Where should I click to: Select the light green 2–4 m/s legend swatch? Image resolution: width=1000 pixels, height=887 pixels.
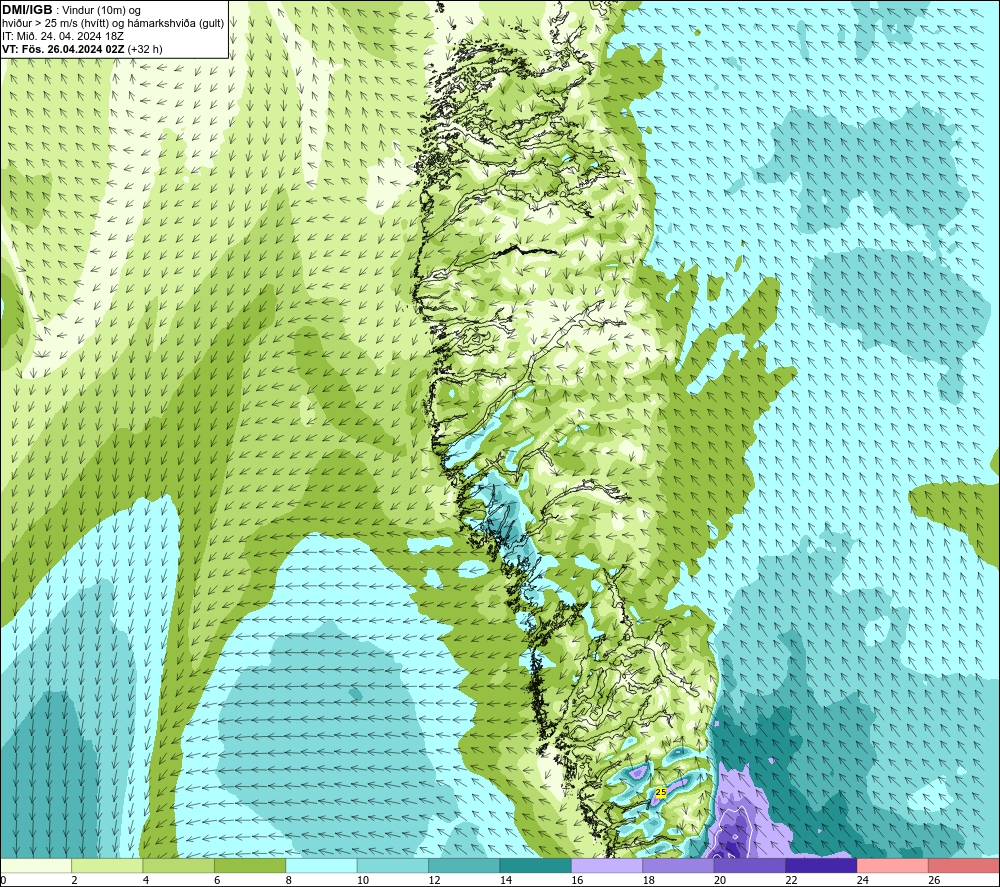[x=107, y=865]
